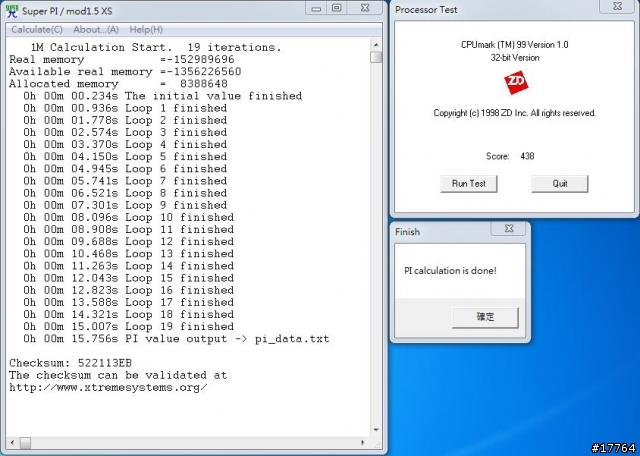Click the '1M Calculation Start' line
The height and width of the screenshot is (456, 640).
pyautogui.click(x=156, y=47)
